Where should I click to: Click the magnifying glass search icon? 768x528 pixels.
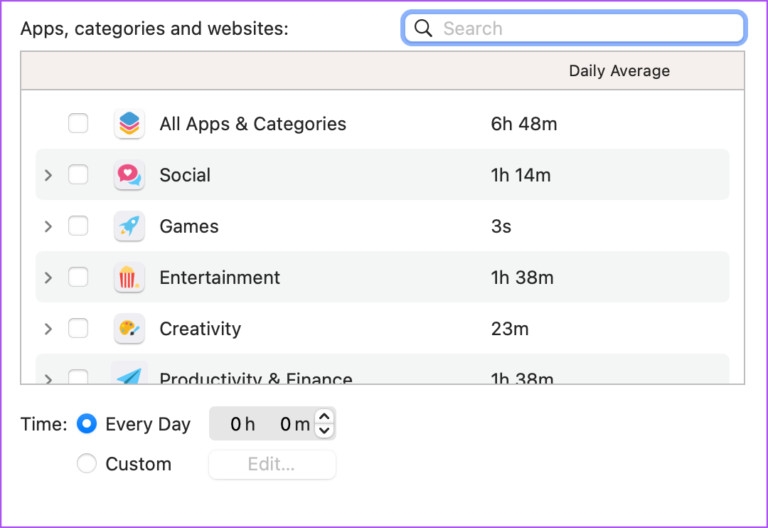(x=423, y=28)
